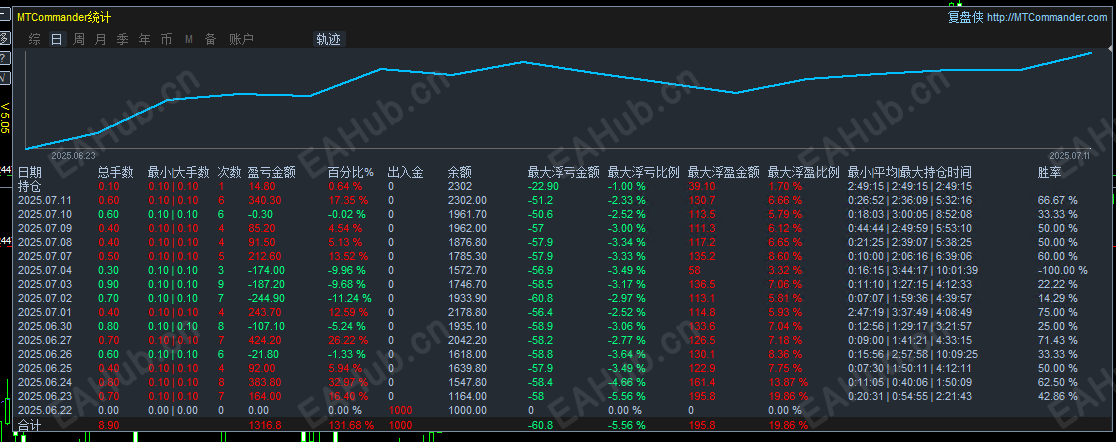The width and height of the screenshot is (1116, 442).
Task: Click the 日期 column header
Action: (x=30, y=172)
